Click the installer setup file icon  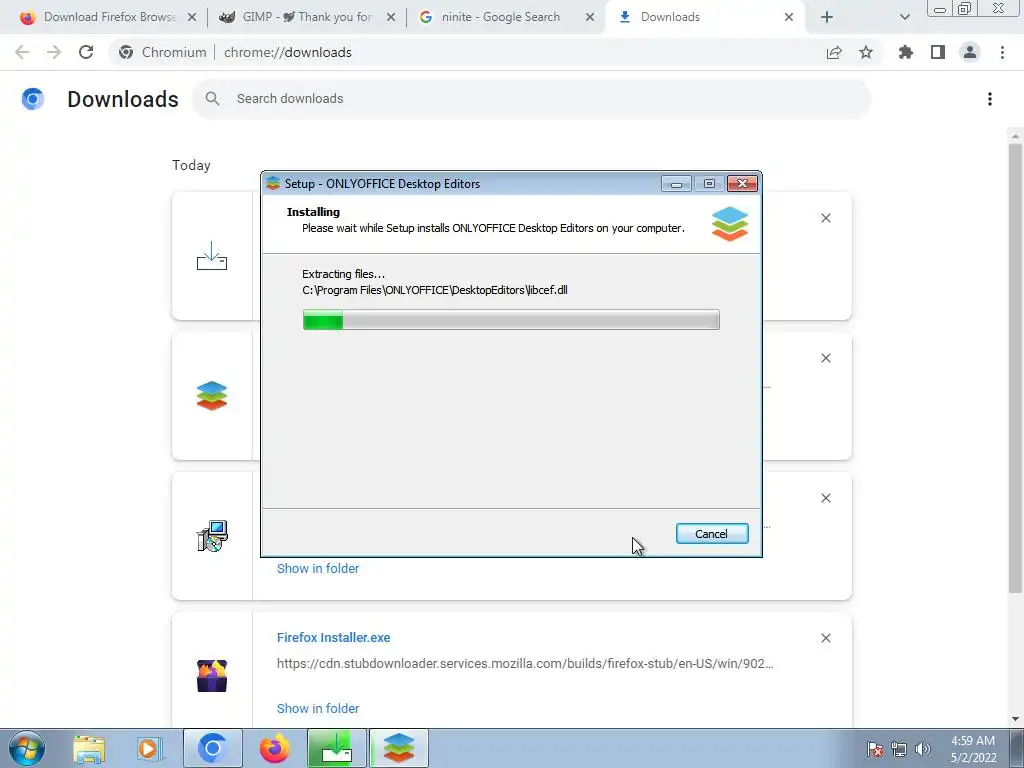(212, 536)
